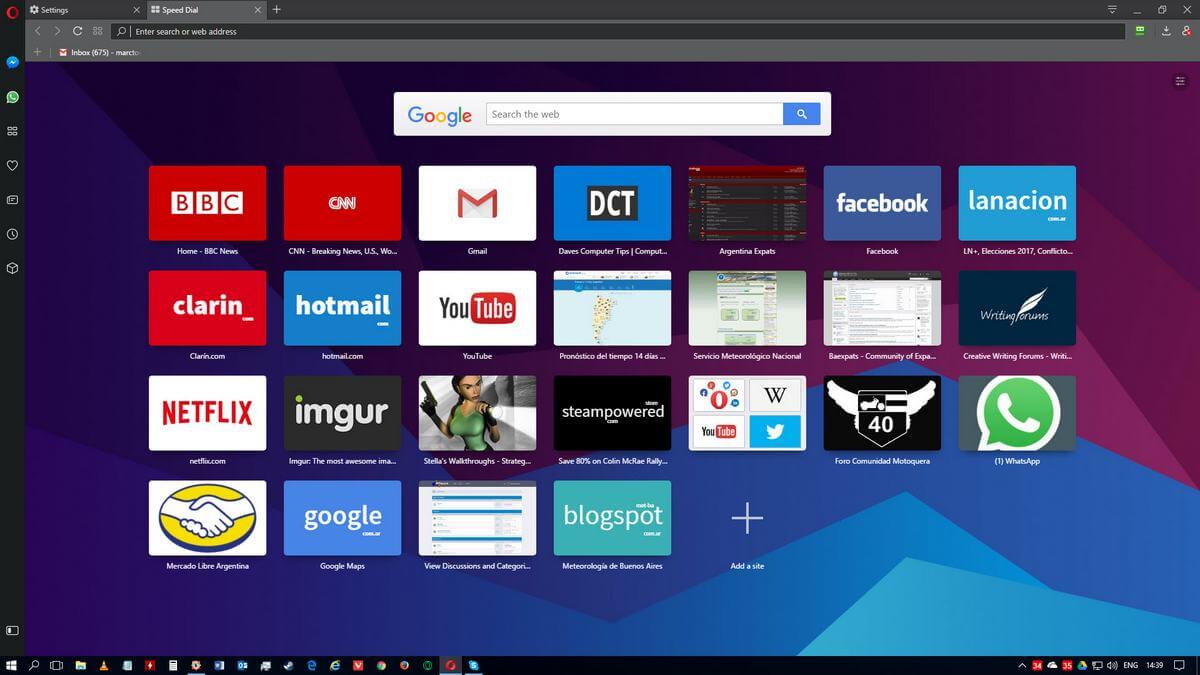Viewport: 1200px width, 675px height.
Task: Open the lanacion speed dial tile
Action: click(1017, 203)
